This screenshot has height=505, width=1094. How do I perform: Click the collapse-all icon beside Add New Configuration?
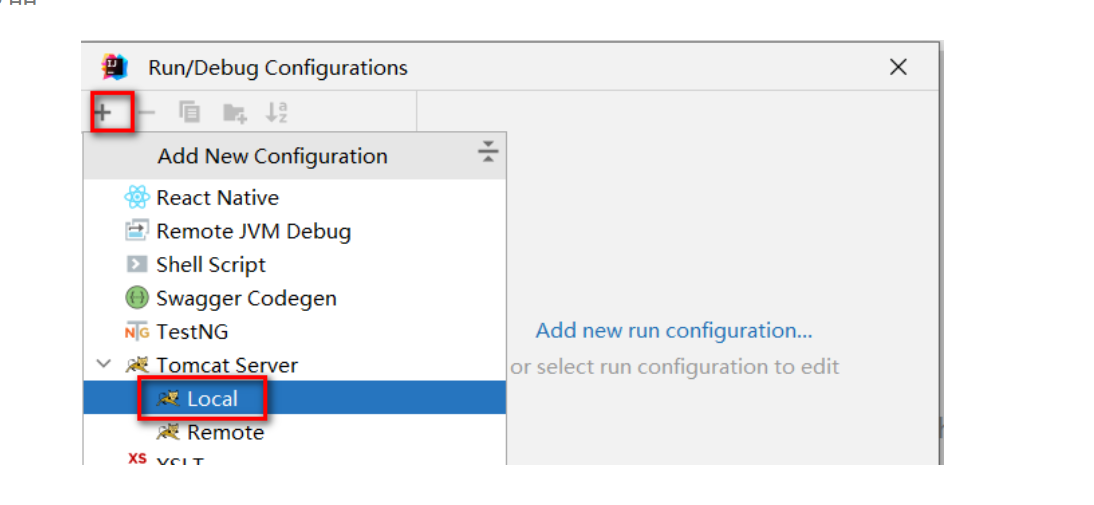[x=488, y=152]
